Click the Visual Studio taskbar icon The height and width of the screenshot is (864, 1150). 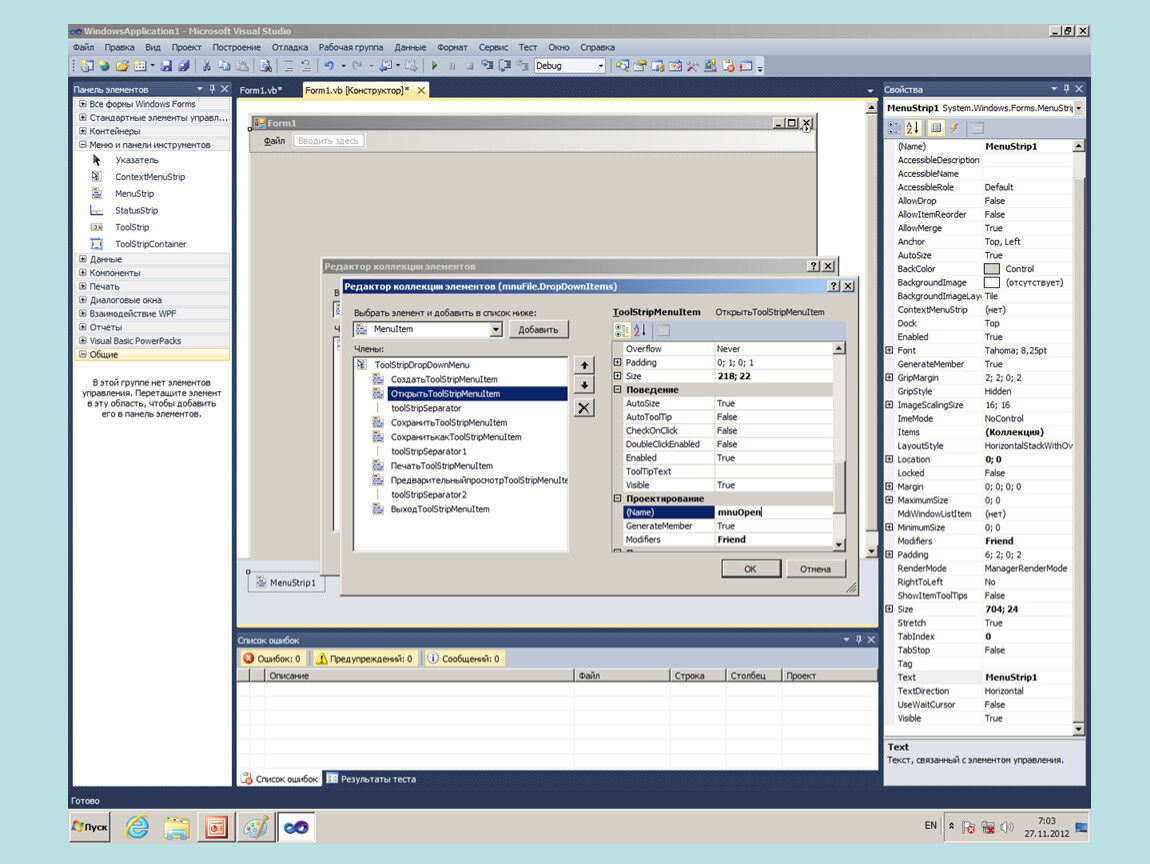click(x=296, y=827)
